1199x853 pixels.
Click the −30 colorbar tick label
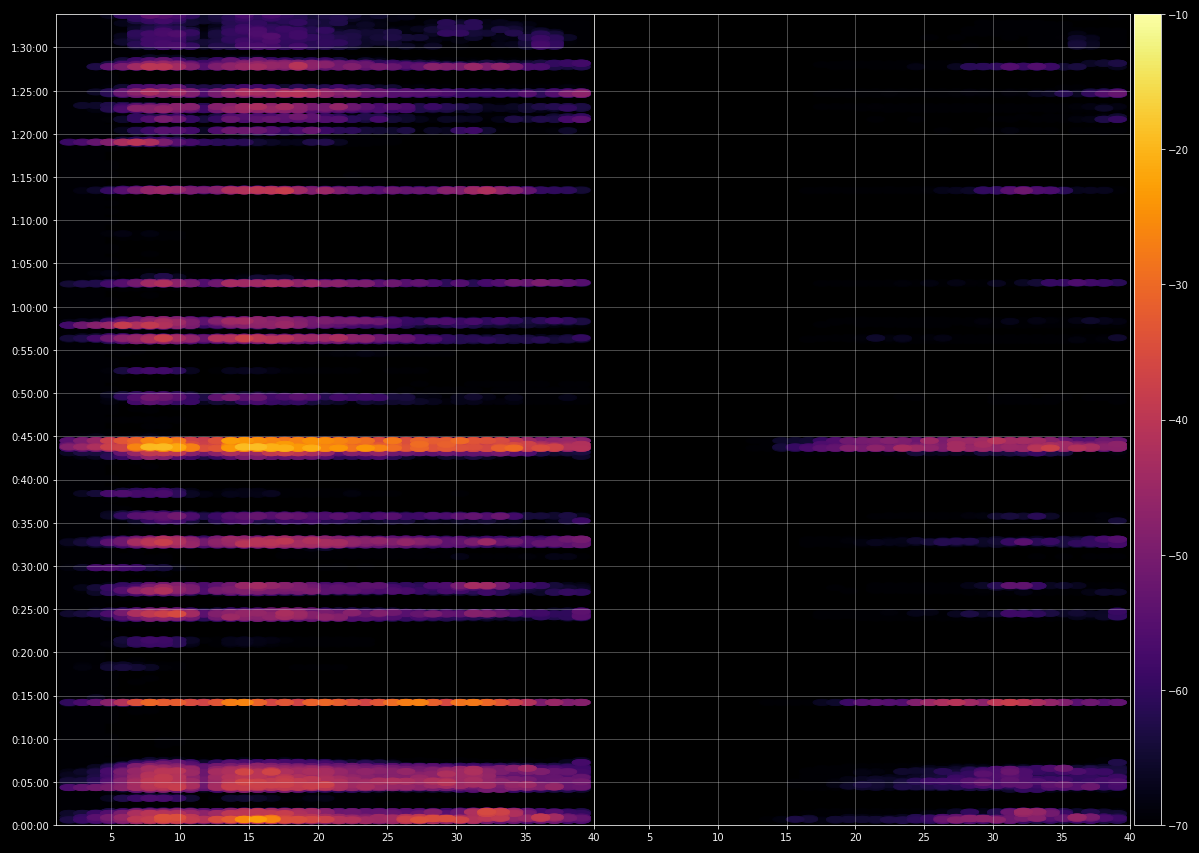point(1177,285)
